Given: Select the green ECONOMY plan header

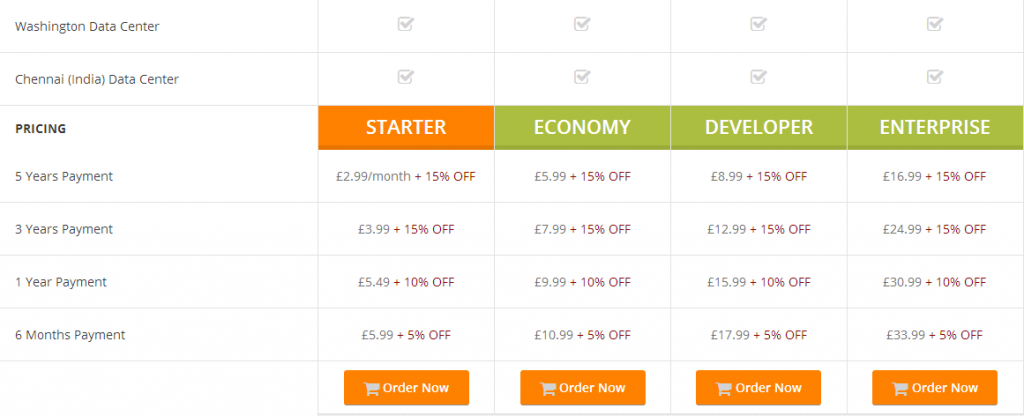Looking at the screenshot, I should [583, 127].
